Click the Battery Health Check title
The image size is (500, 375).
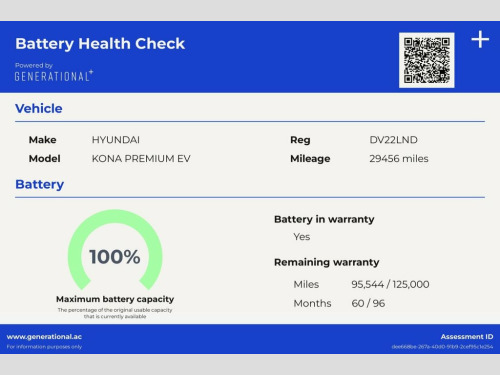(x=100, y=44)
